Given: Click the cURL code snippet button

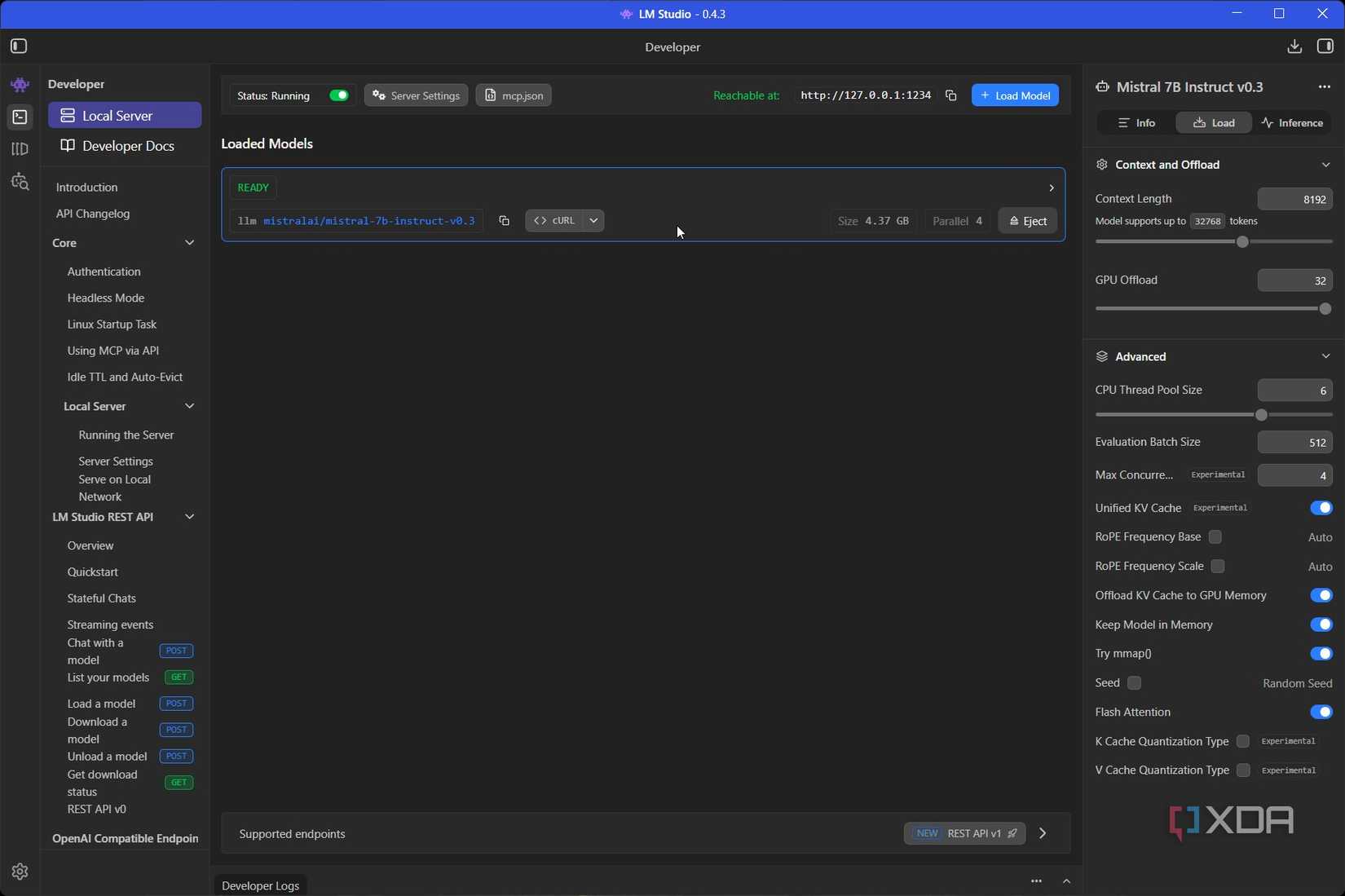Looking at the screenshot, I should 554,221.
